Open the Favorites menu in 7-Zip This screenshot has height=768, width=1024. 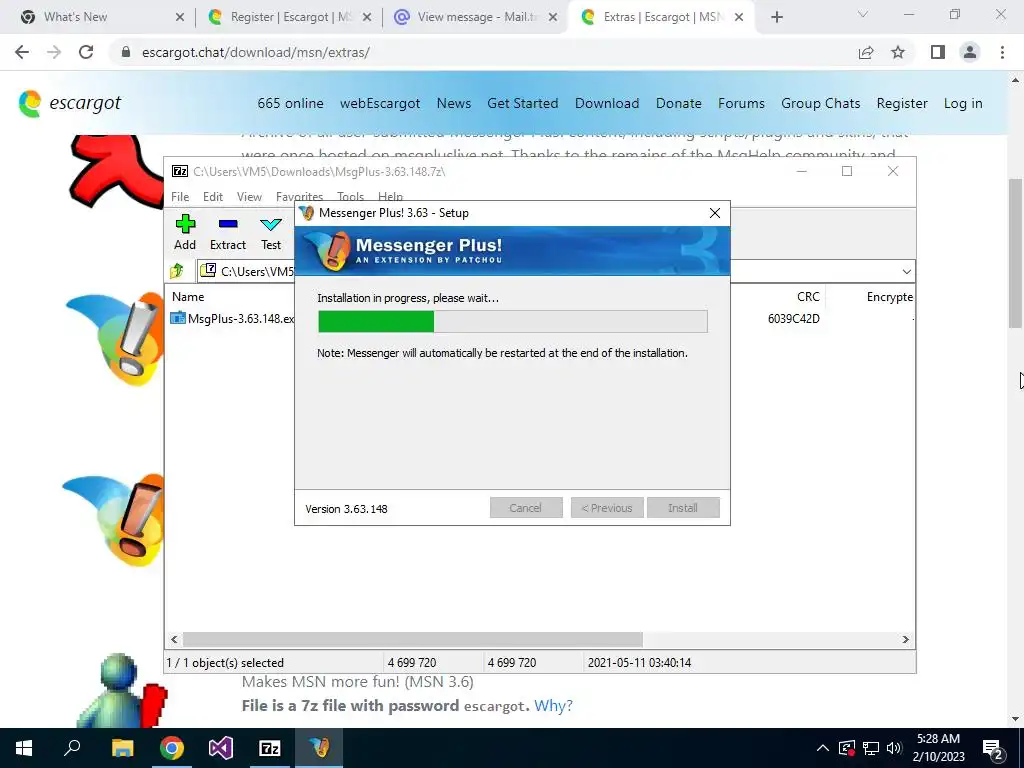coord(299,197)
